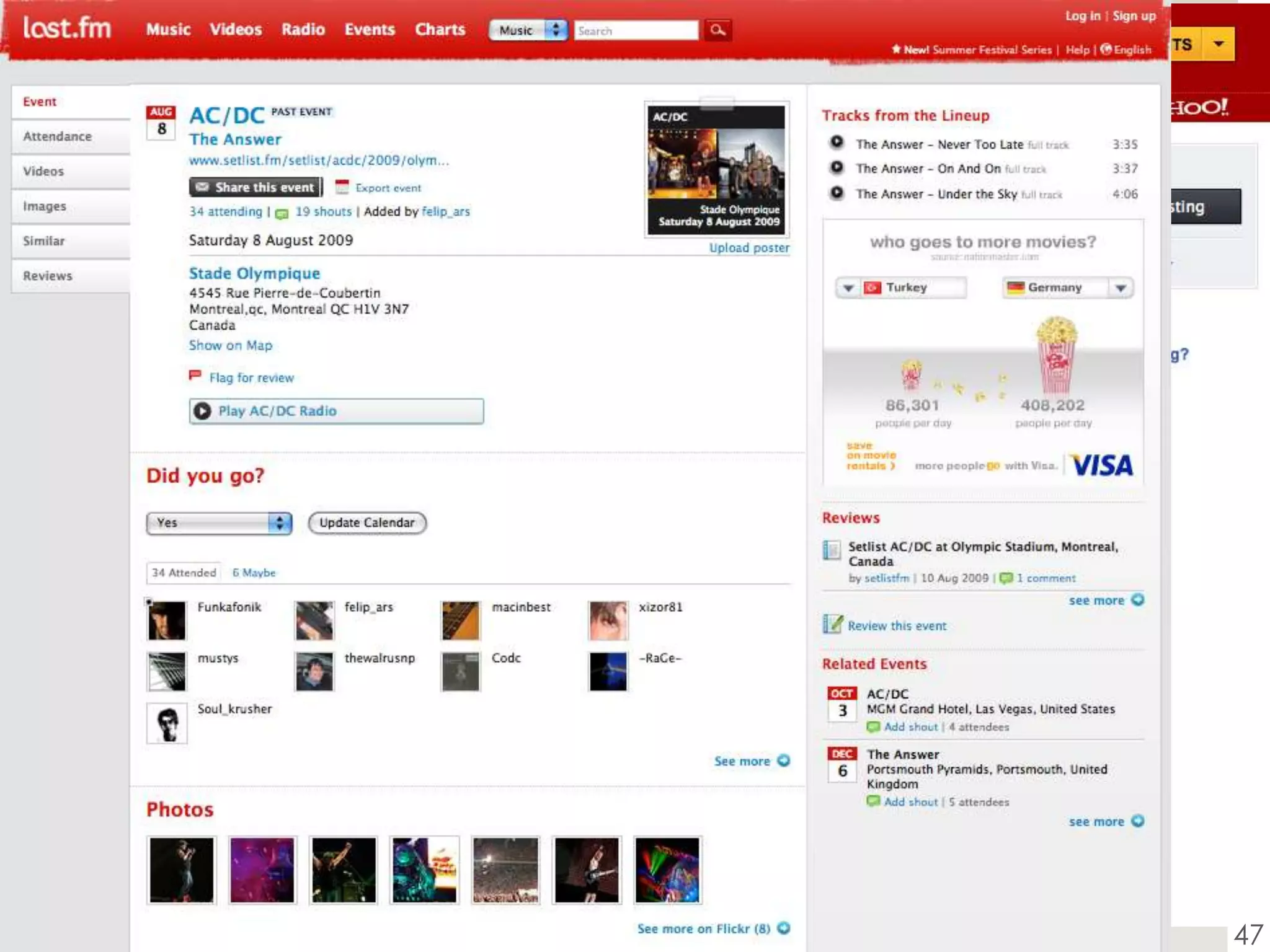Click the 34 attending link

(226, 211)
